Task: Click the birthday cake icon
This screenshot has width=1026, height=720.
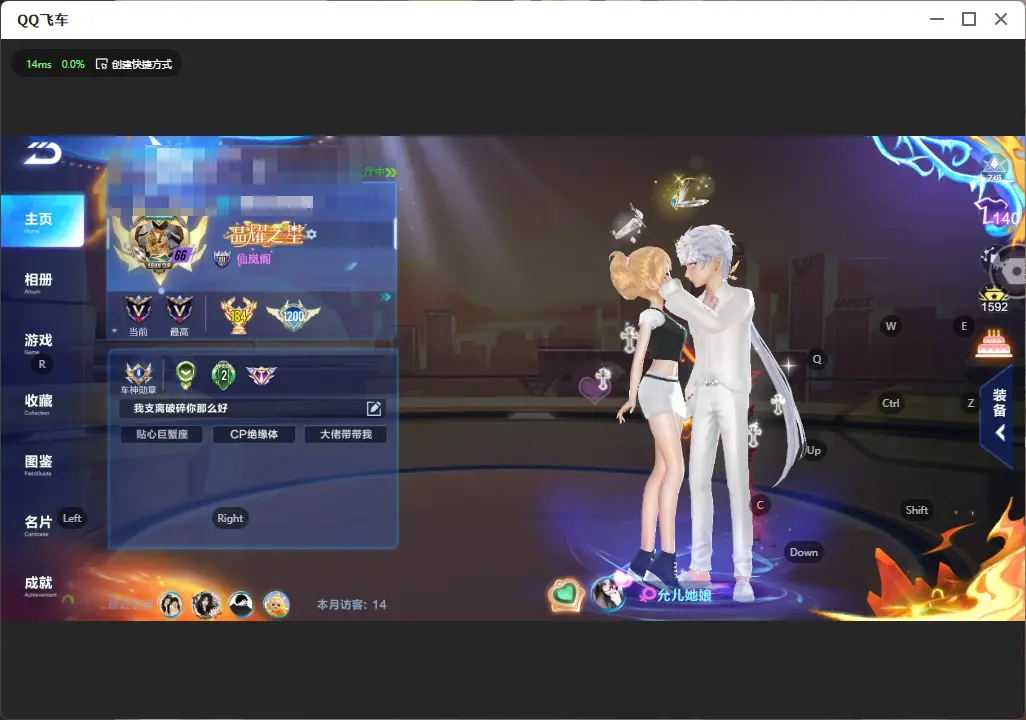Action: (993, 344)
